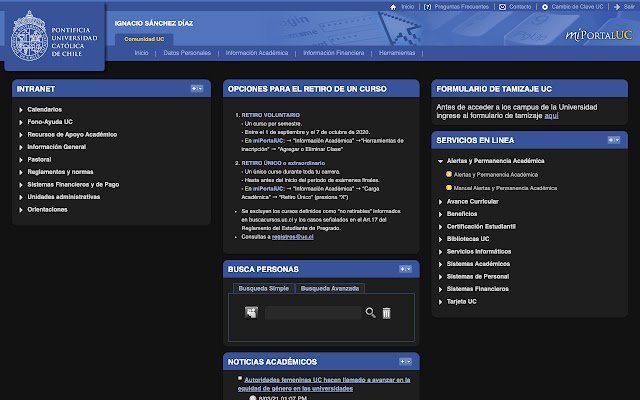The height and width of the screenshot is (400, 640).
Task: Click the Cambio de Clave UC icon
Action: (x=545, y=7)
